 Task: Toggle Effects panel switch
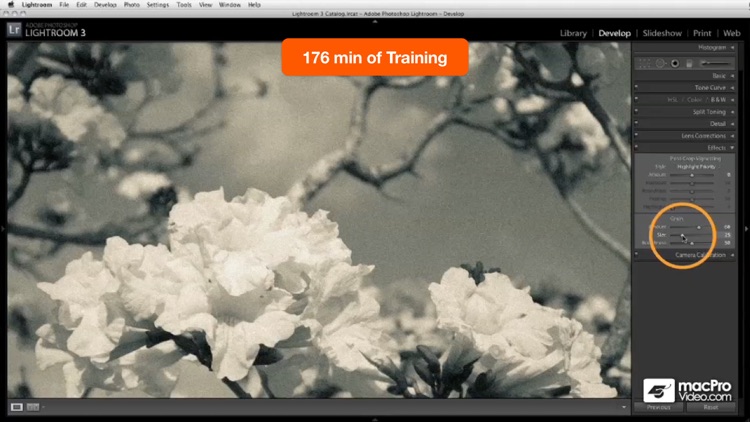636,146
